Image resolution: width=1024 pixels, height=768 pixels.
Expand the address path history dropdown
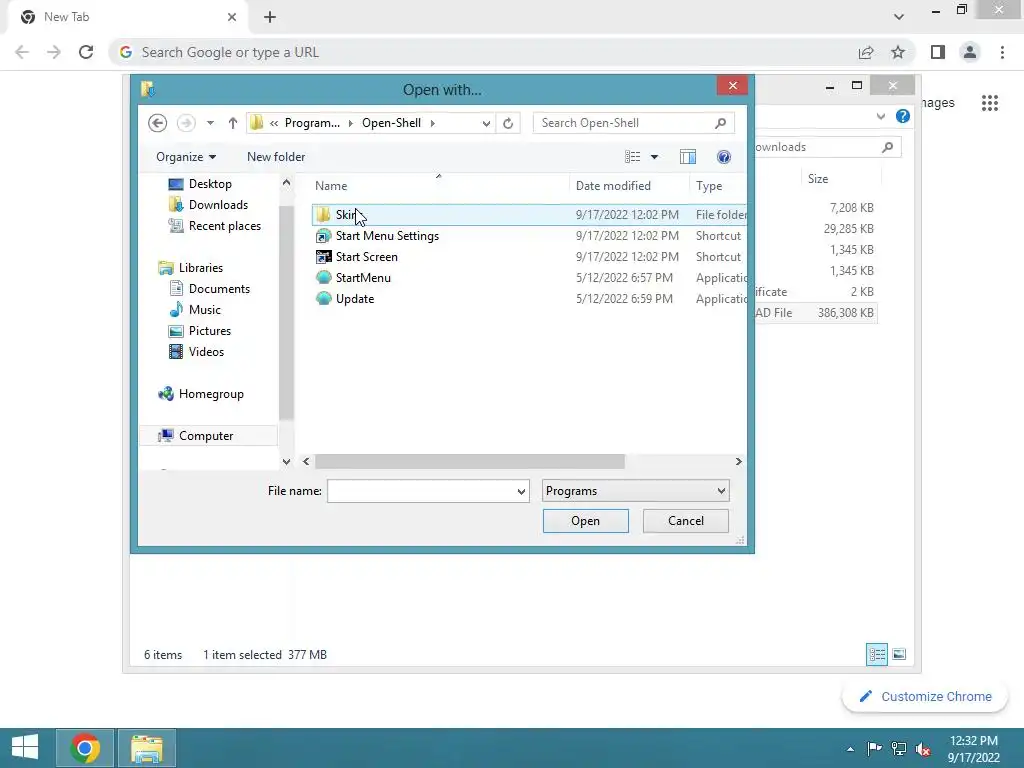tap(486, 123)
